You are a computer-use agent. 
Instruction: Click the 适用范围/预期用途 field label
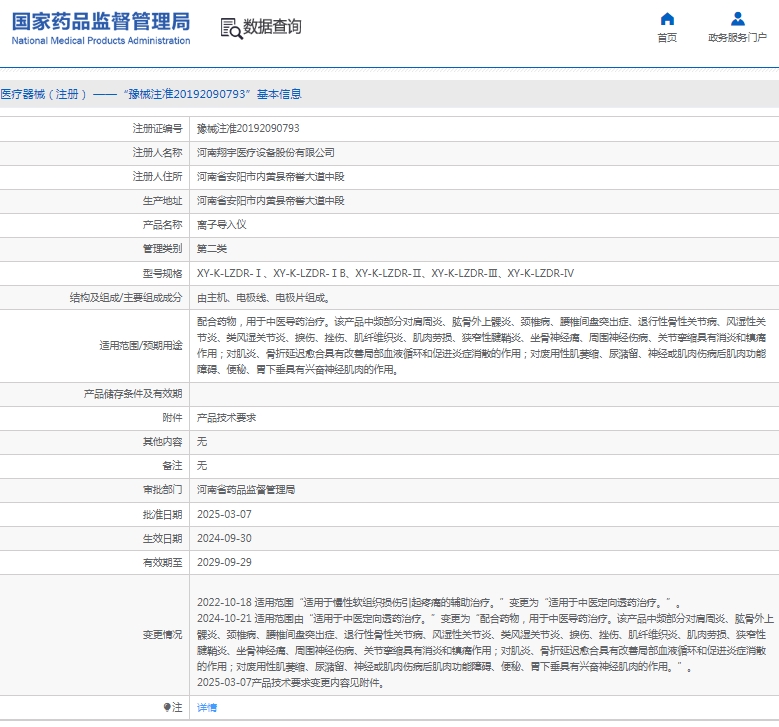click(x=141, y=345)
